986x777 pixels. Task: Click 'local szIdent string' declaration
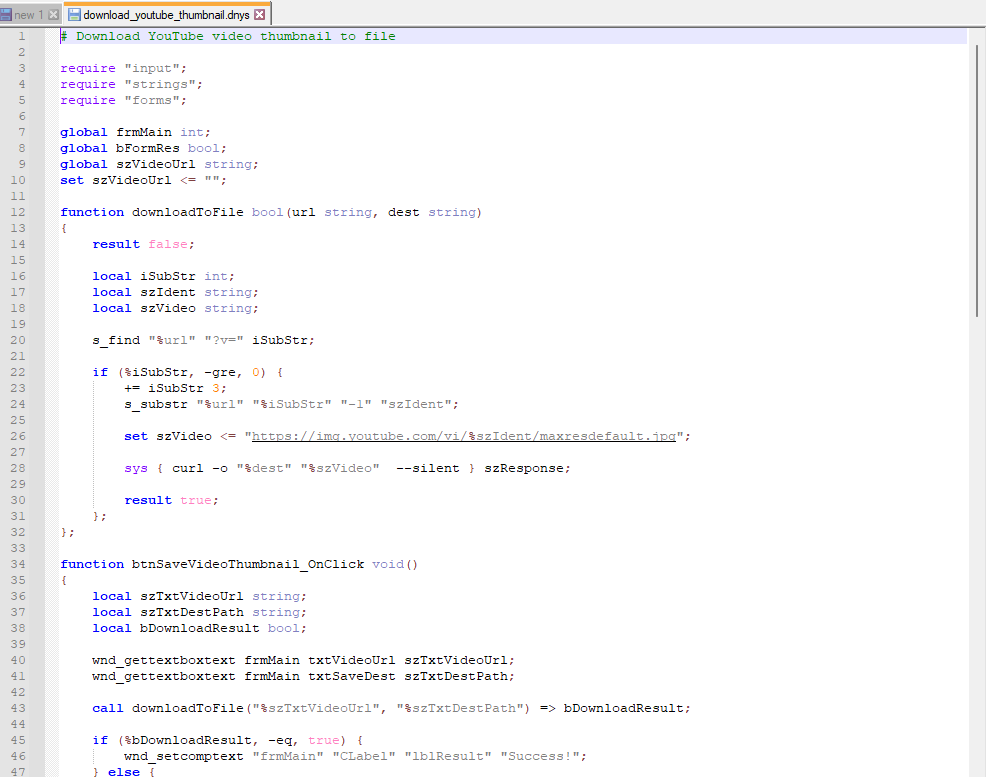(x=175, y=292)
